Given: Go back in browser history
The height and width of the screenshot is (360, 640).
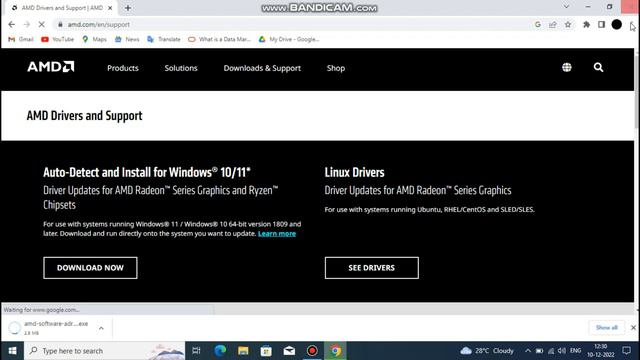Looking at the screenshot, I should (11, 24).
